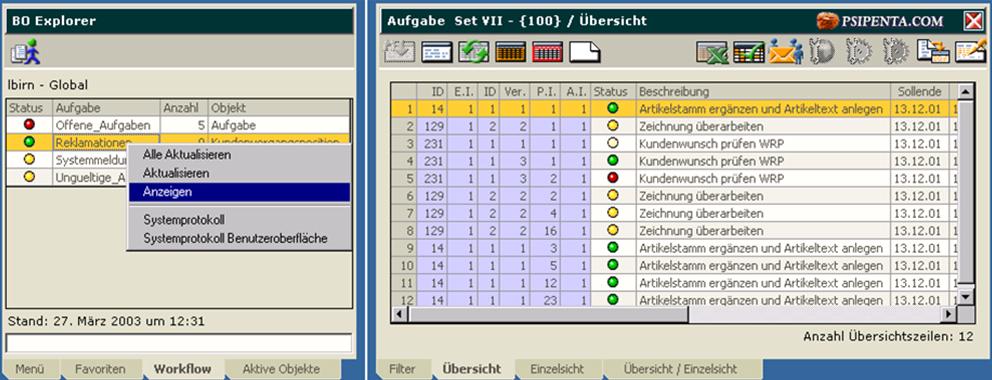Click the horizontal scrollbar right arrow
This screenshot has width=992, height=380.
[x=948, y=314]
